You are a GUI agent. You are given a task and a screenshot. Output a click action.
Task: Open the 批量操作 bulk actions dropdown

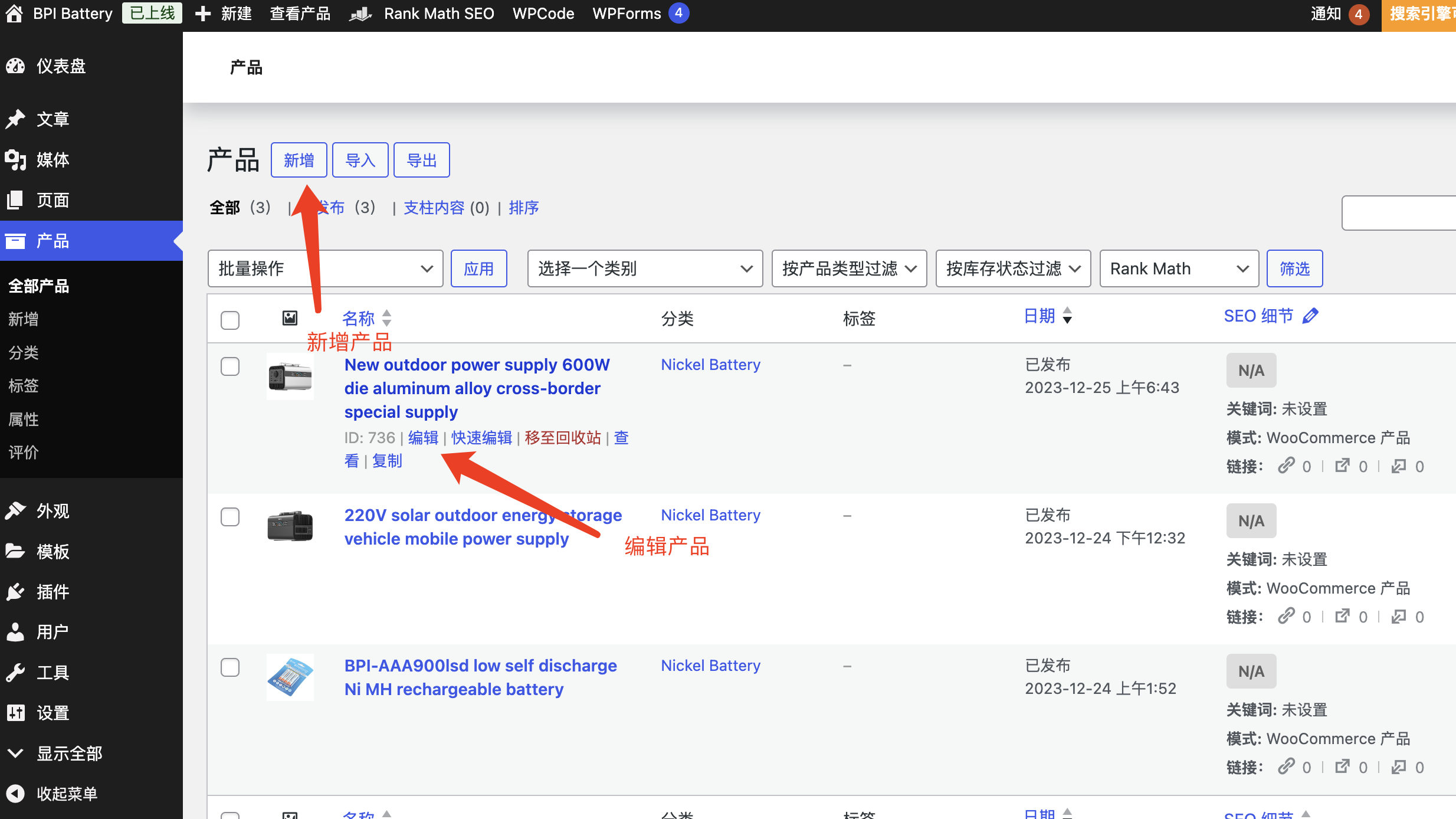point(325,268)
